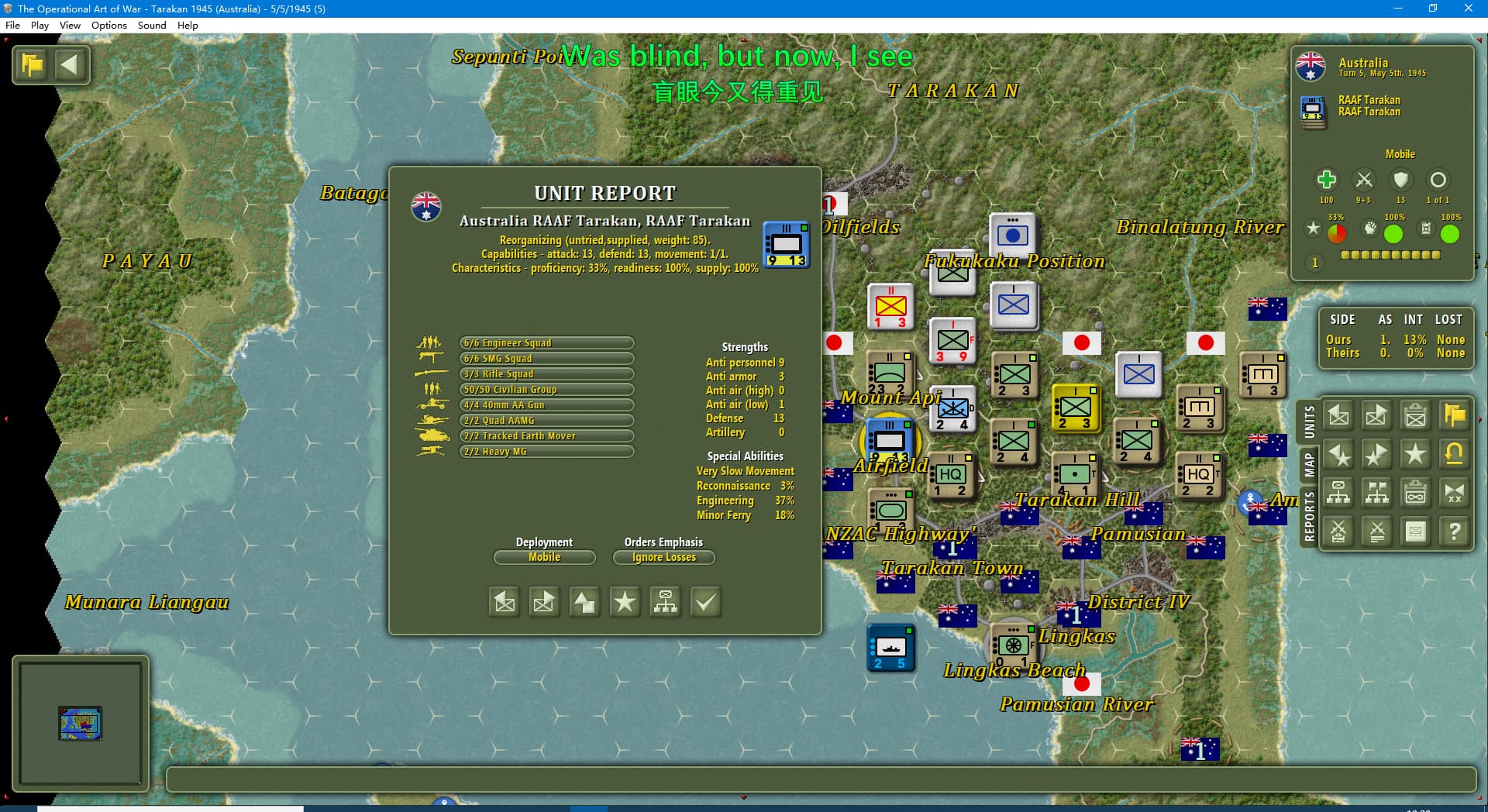Screen dimensions: 1488x812
Task: Select the 6/6 Engineer Squad equipment bar
Action: pos(546,343)
